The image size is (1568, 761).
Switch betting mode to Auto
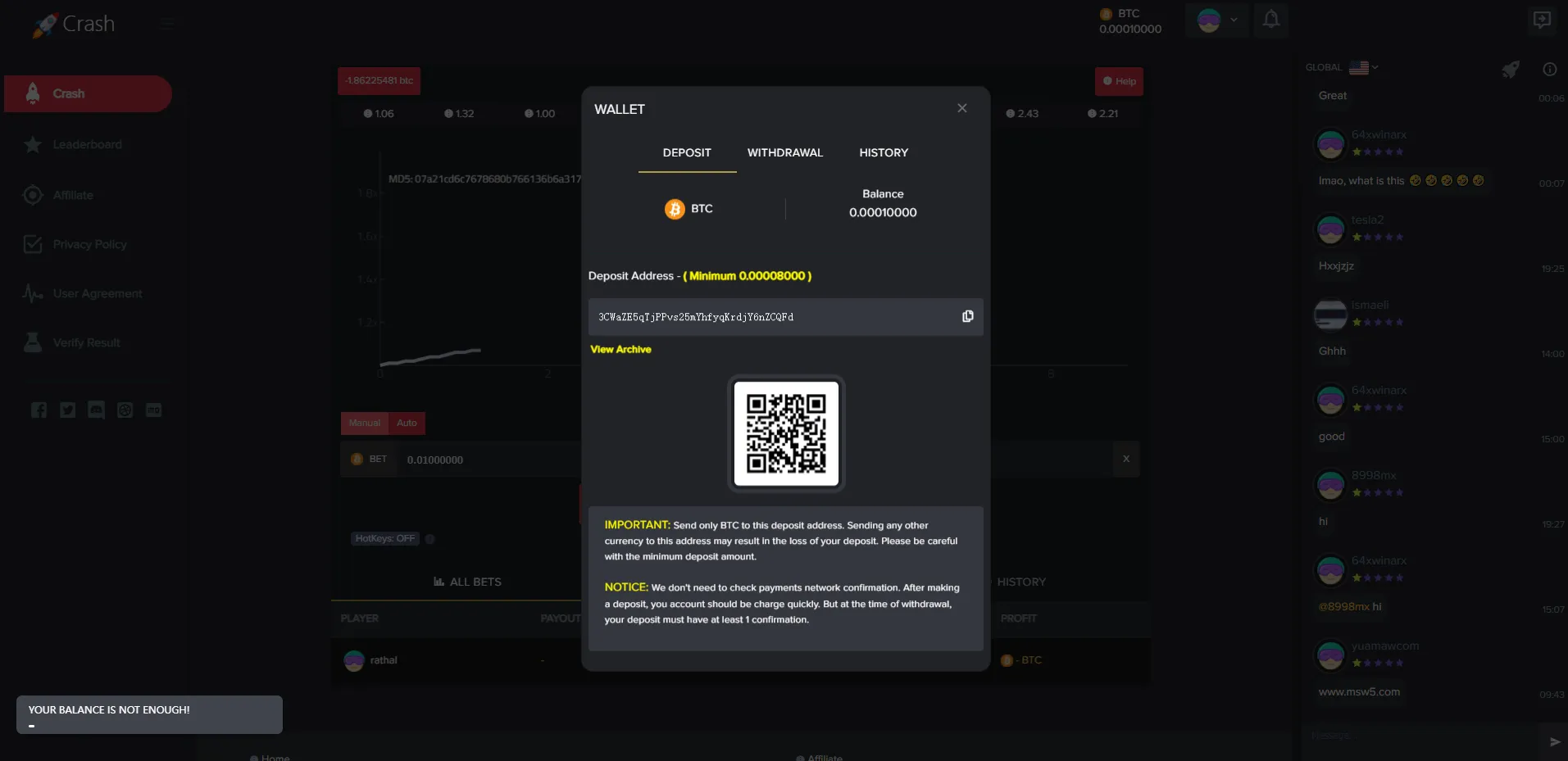(407, 423)
